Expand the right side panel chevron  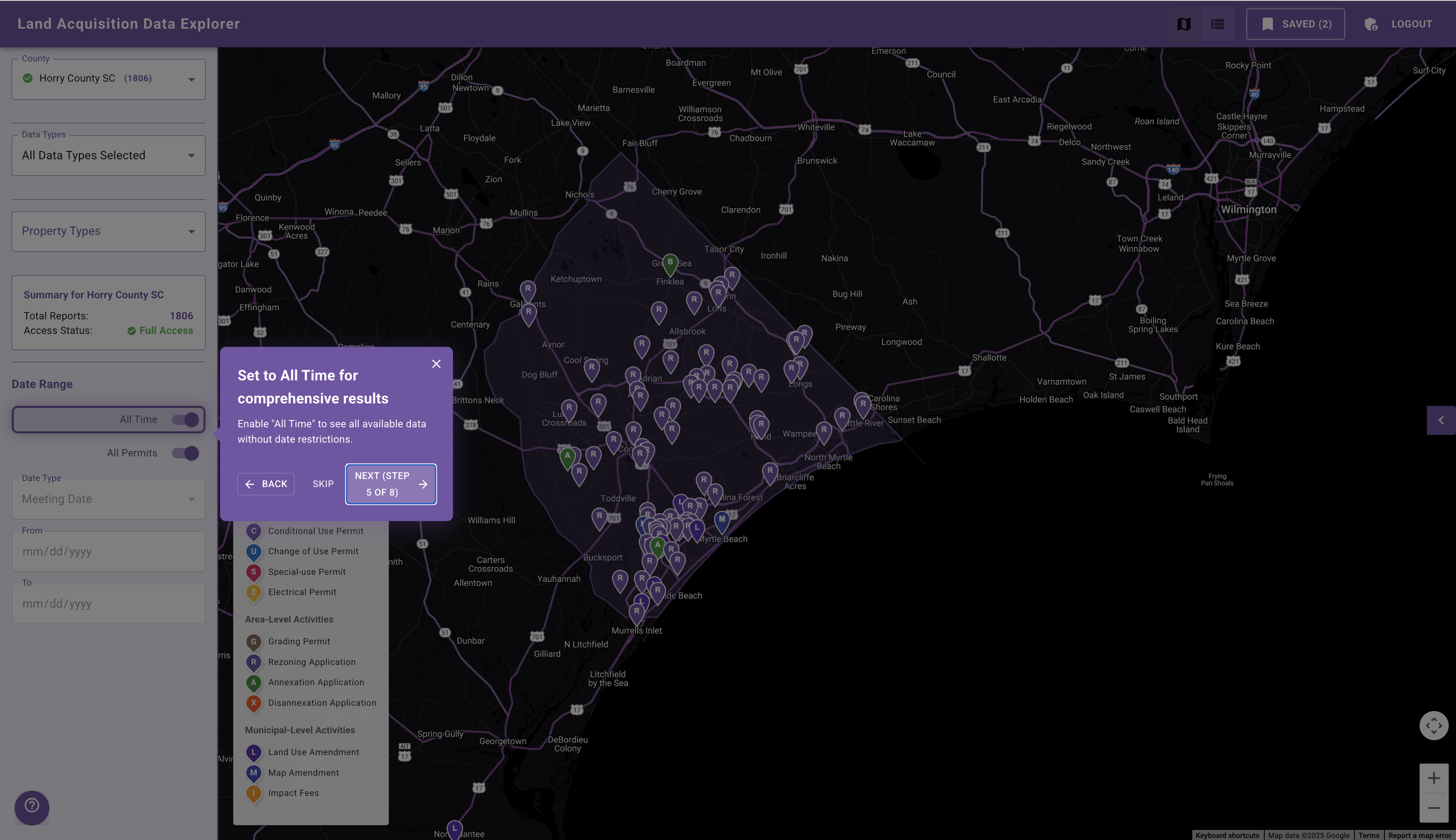[1441, 420]
